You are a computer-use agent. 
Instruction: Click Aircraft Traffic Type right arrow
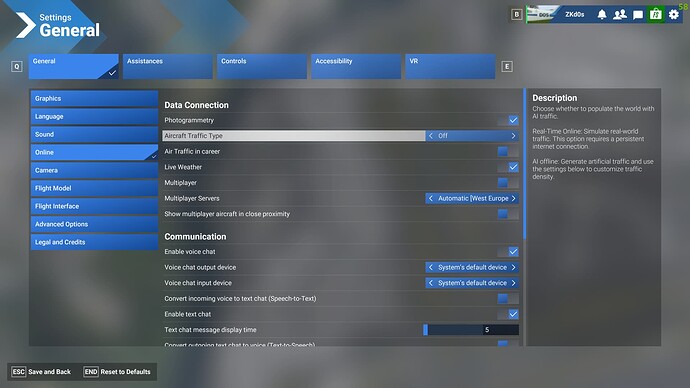click(x=513, y=136)
